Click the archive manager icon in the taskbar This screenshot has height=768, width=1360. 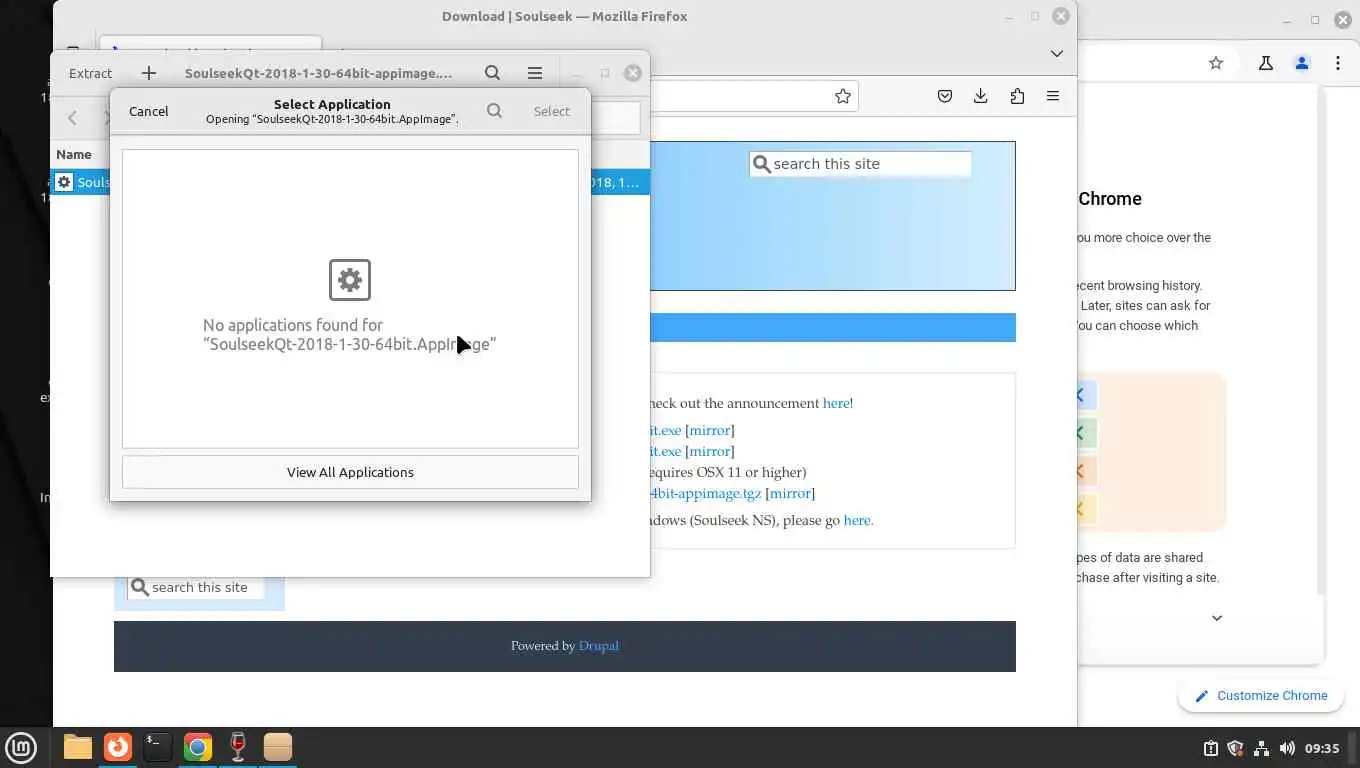(277, 747)
